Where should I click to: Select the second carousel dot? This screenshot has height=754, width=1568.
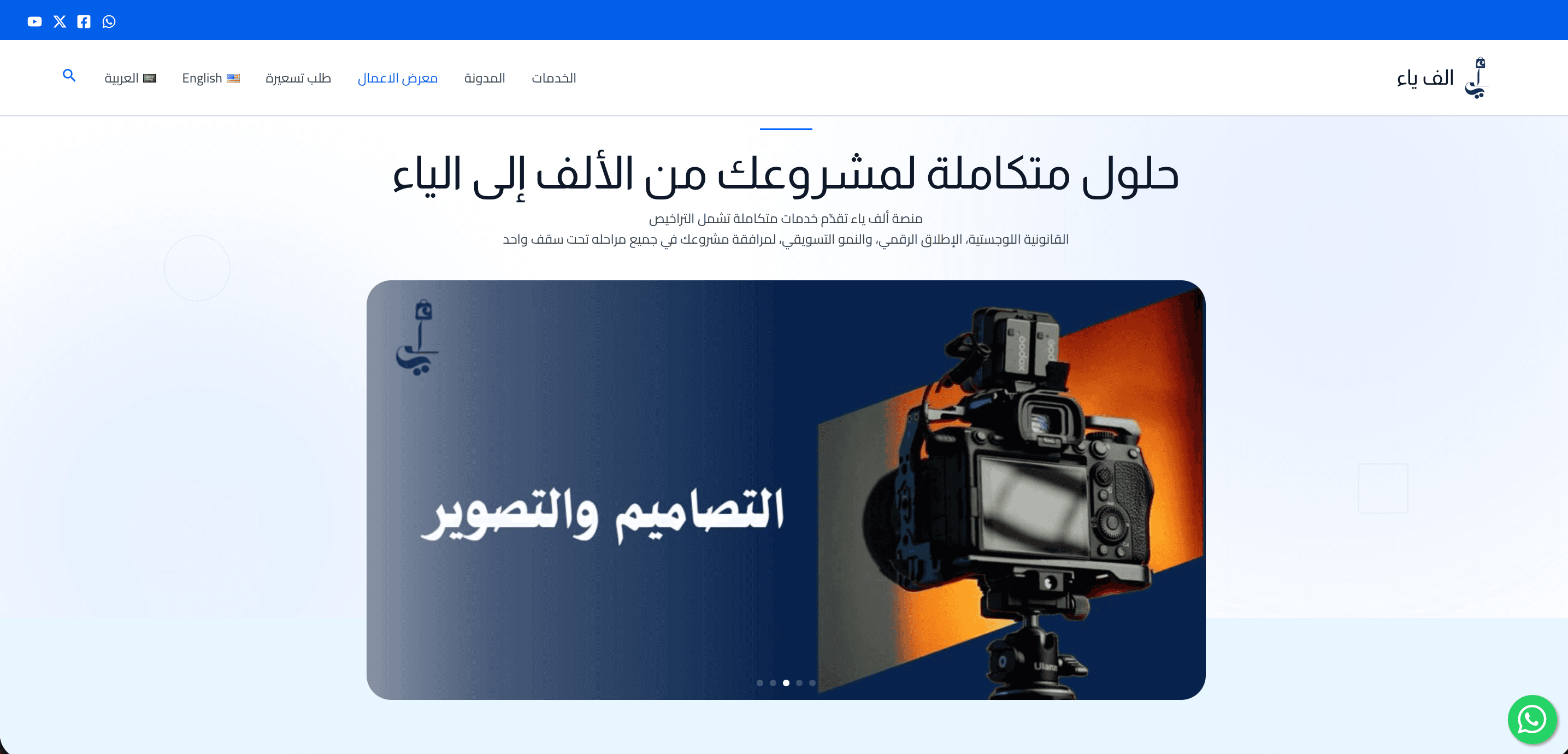(773, 683)
